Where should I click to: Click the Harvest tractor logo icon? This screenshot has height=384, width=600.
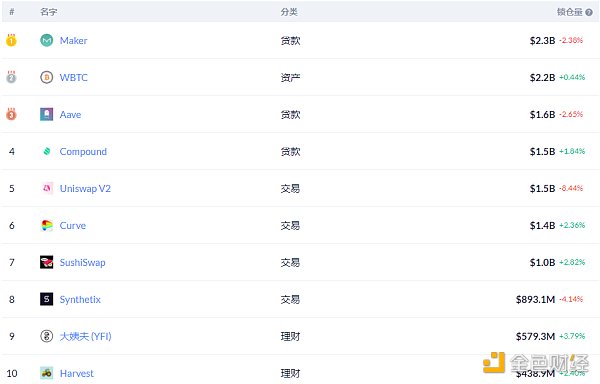pyautogui.click(x=47, y=373)
